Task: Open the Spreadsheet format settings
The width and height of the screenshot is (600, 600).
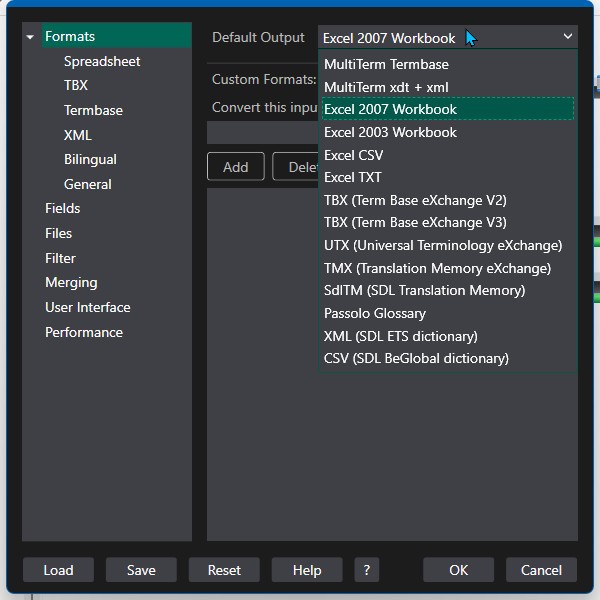Action: pos(102,61)
